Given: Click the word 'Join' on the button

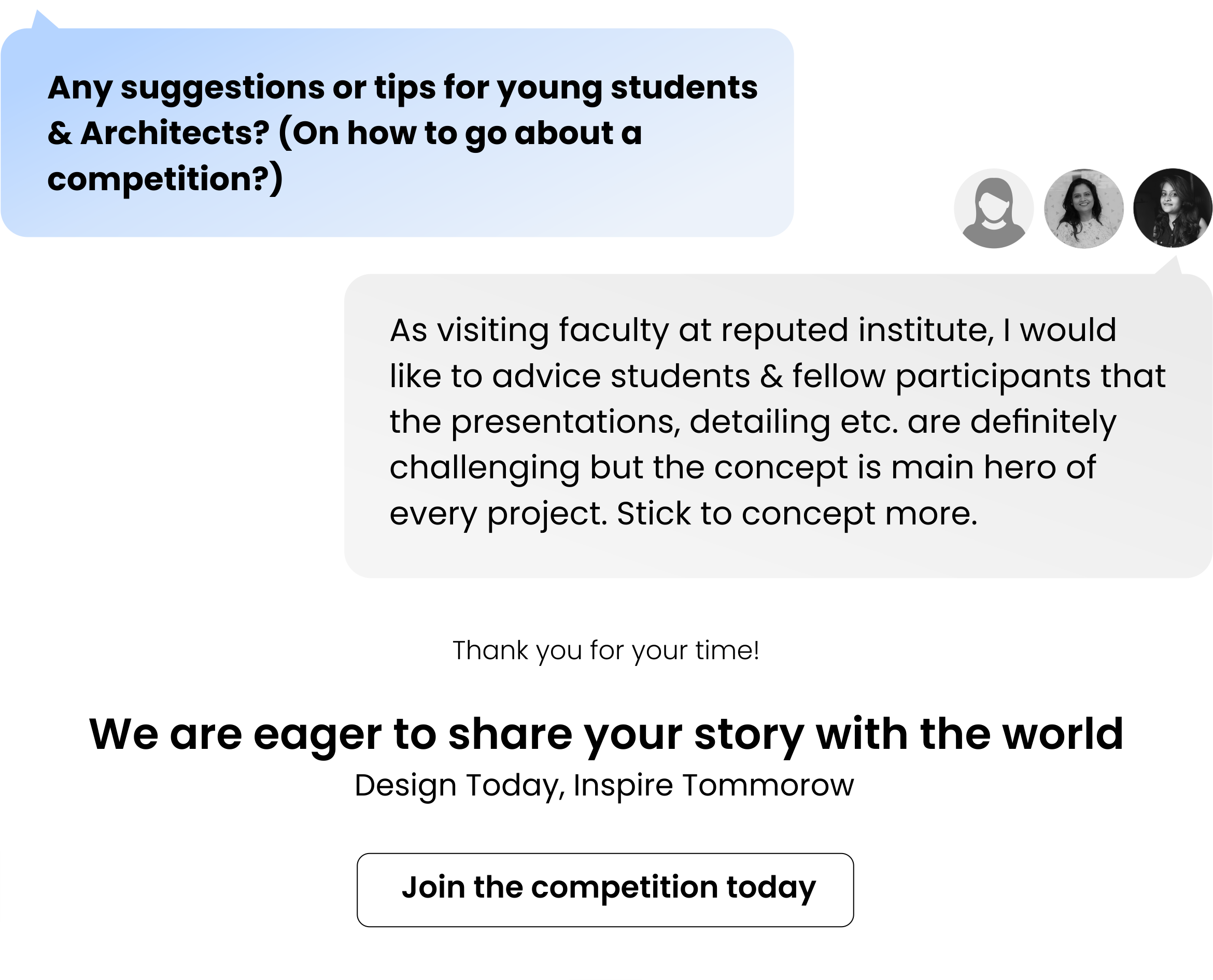Looking at the screenshot, I should coord(433,887).
